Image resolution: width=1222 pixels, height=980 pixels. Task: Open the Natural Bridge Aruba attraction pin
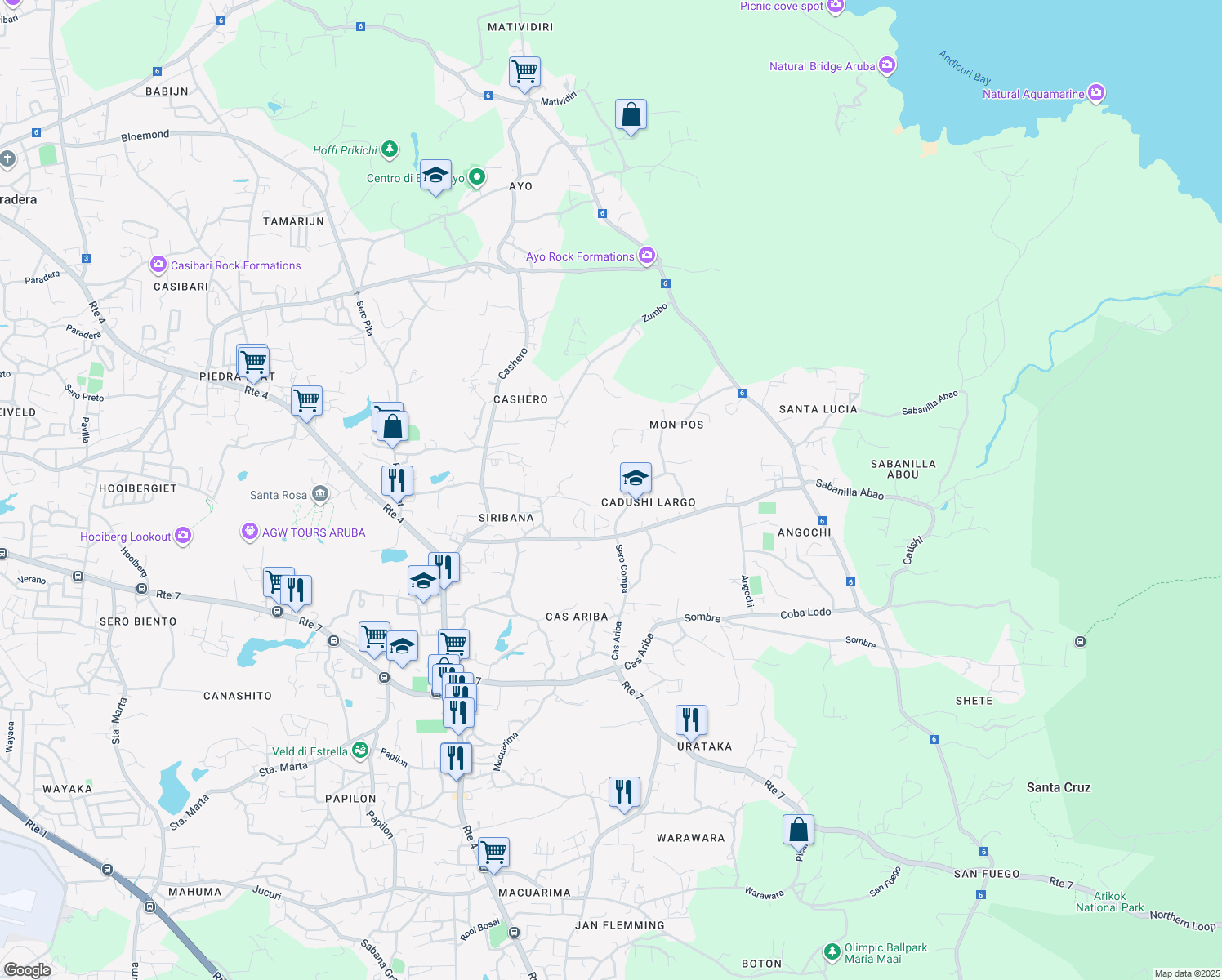[x=885, y=65]
